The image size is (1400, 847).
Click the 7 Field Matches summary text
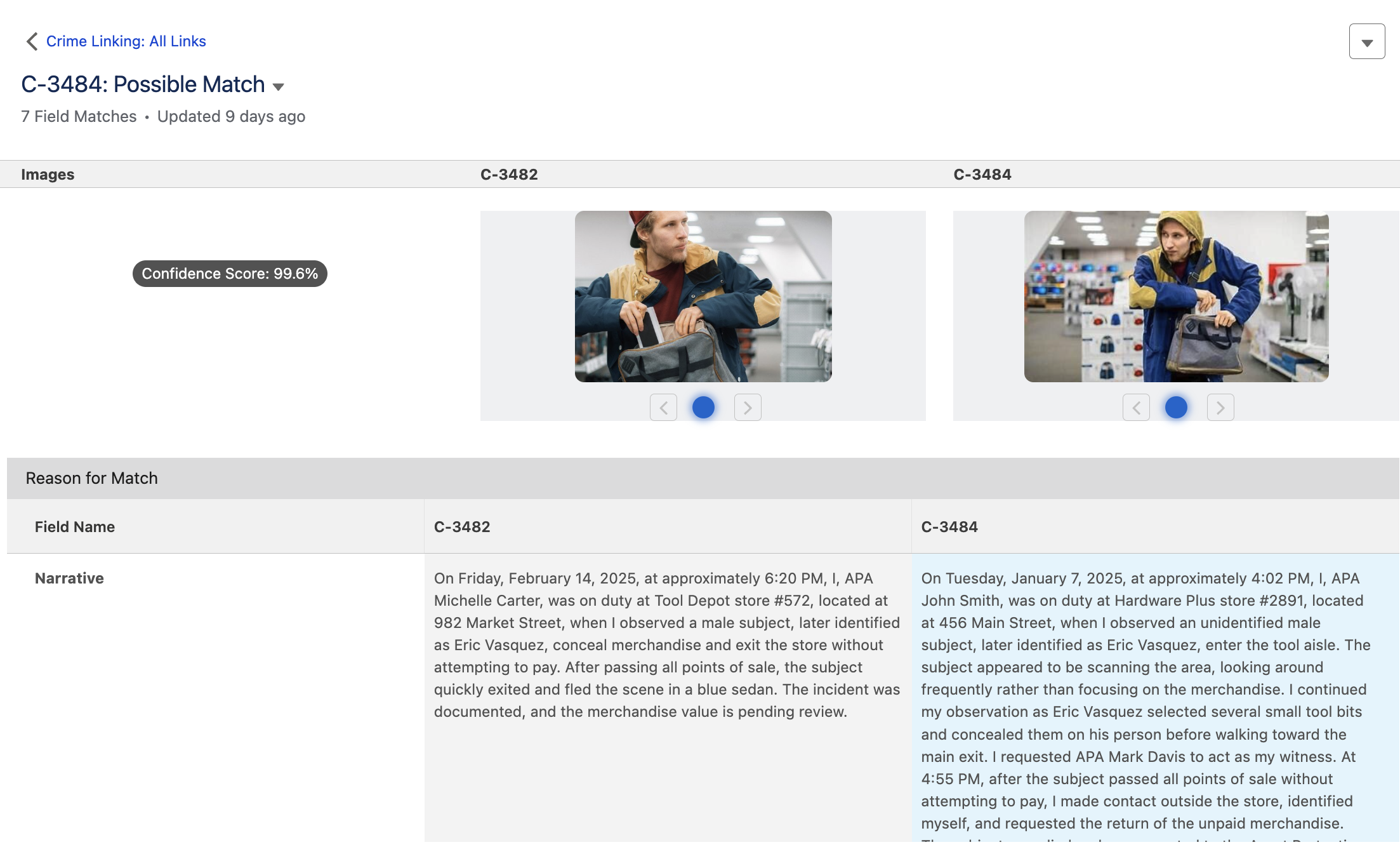point(79,117)
